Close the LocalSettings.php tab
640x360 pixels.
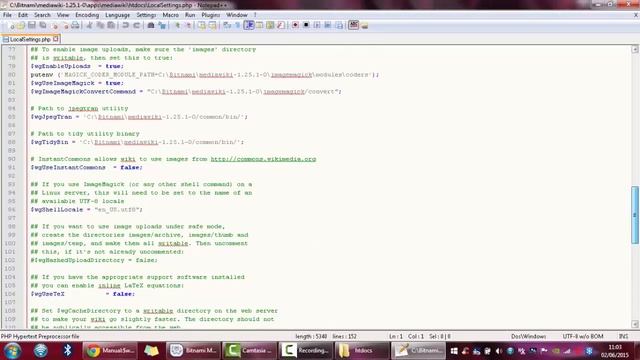coord(56,39)
